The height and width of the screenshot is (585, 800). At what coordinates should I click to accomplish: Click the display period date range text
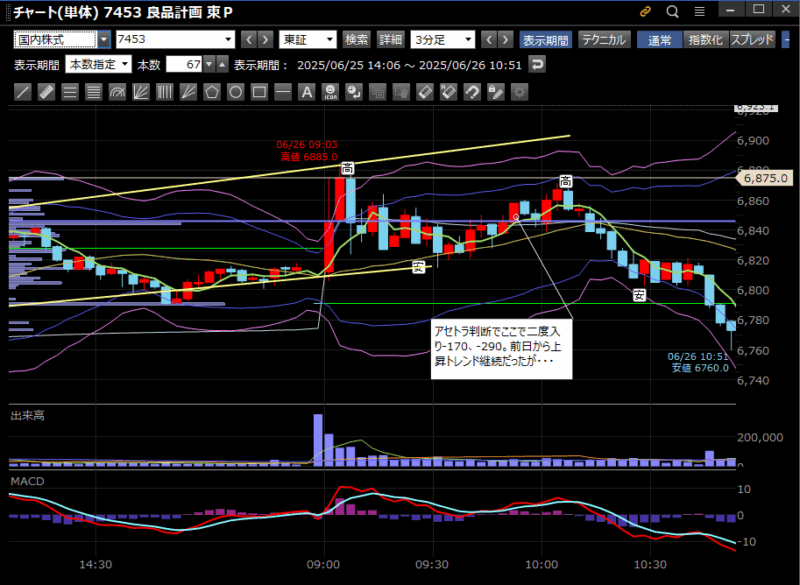point(409,65)
